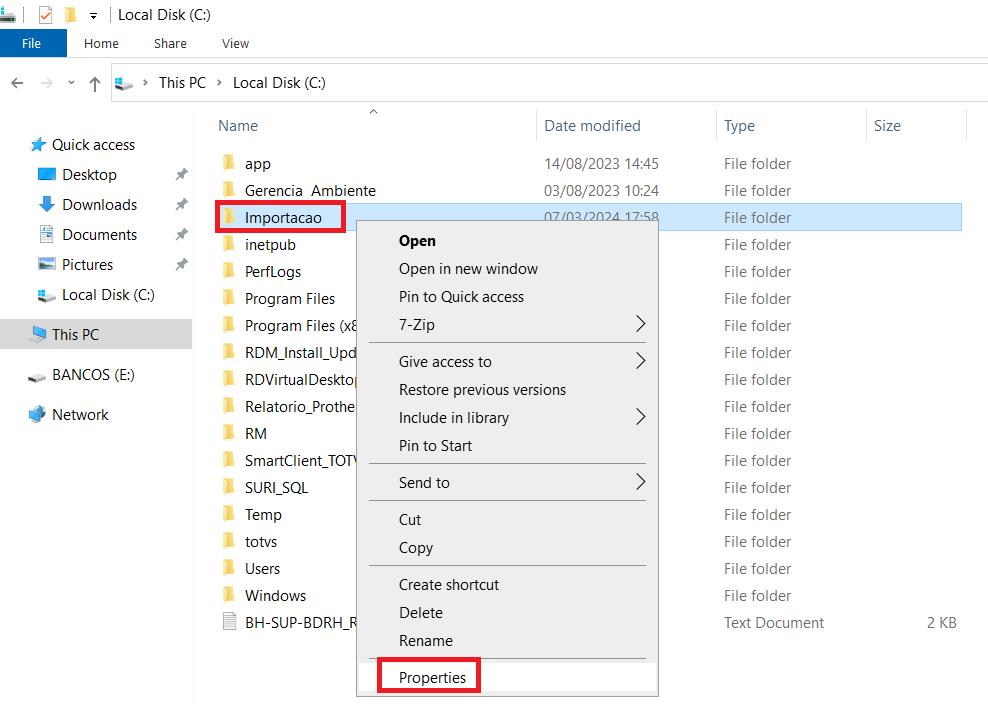Click the Up one level arrow
This screenshot has width=988, height=704.
tap(95, 83)
